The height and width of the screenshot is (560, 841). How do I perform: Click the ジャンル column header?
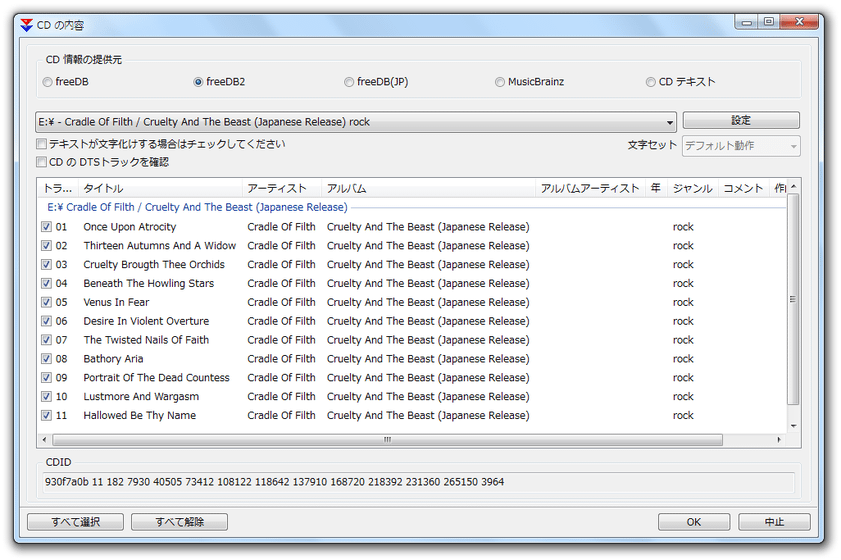coord(692,188)
